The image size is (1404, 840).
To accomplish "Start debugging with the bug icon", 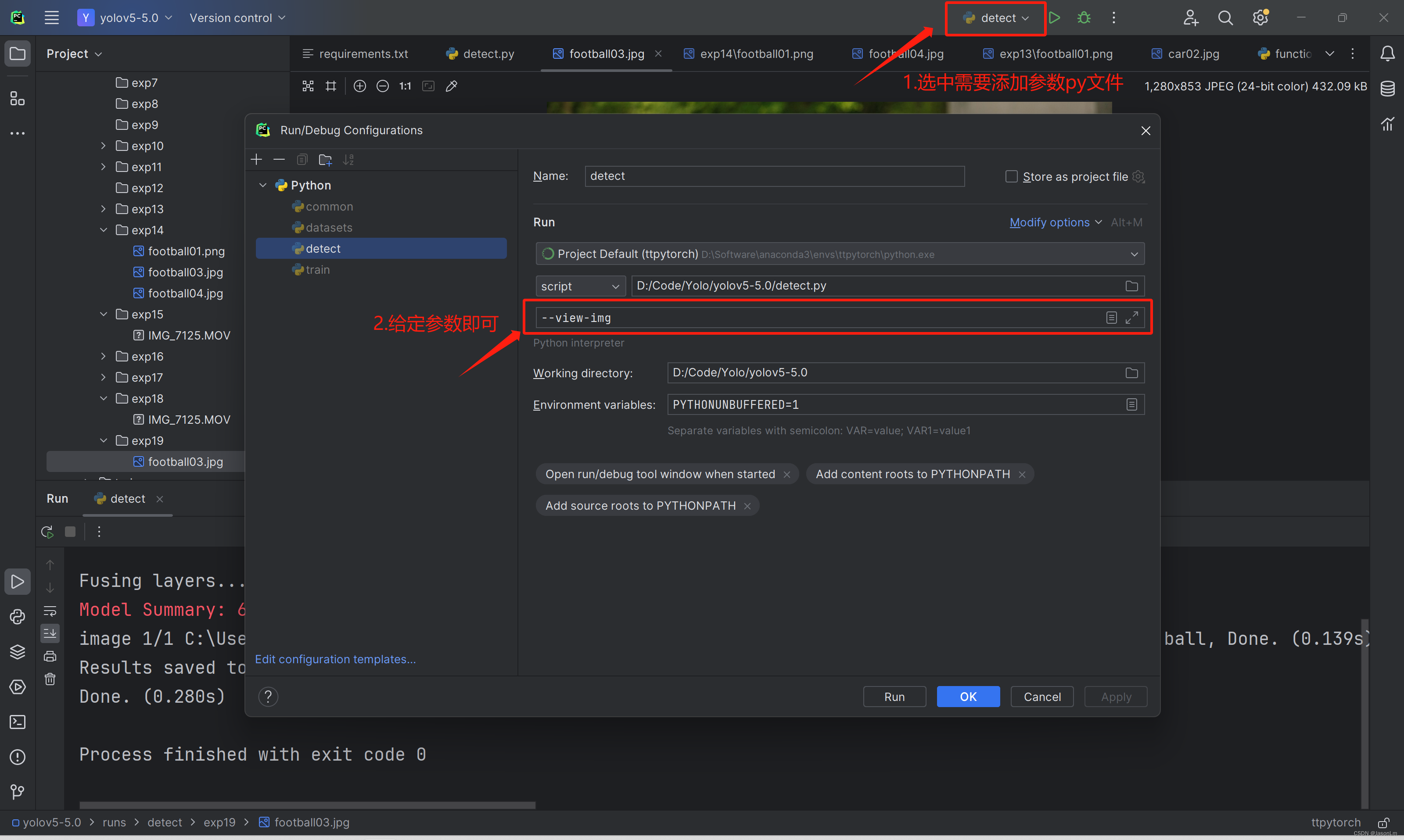I will (1084, 18).
